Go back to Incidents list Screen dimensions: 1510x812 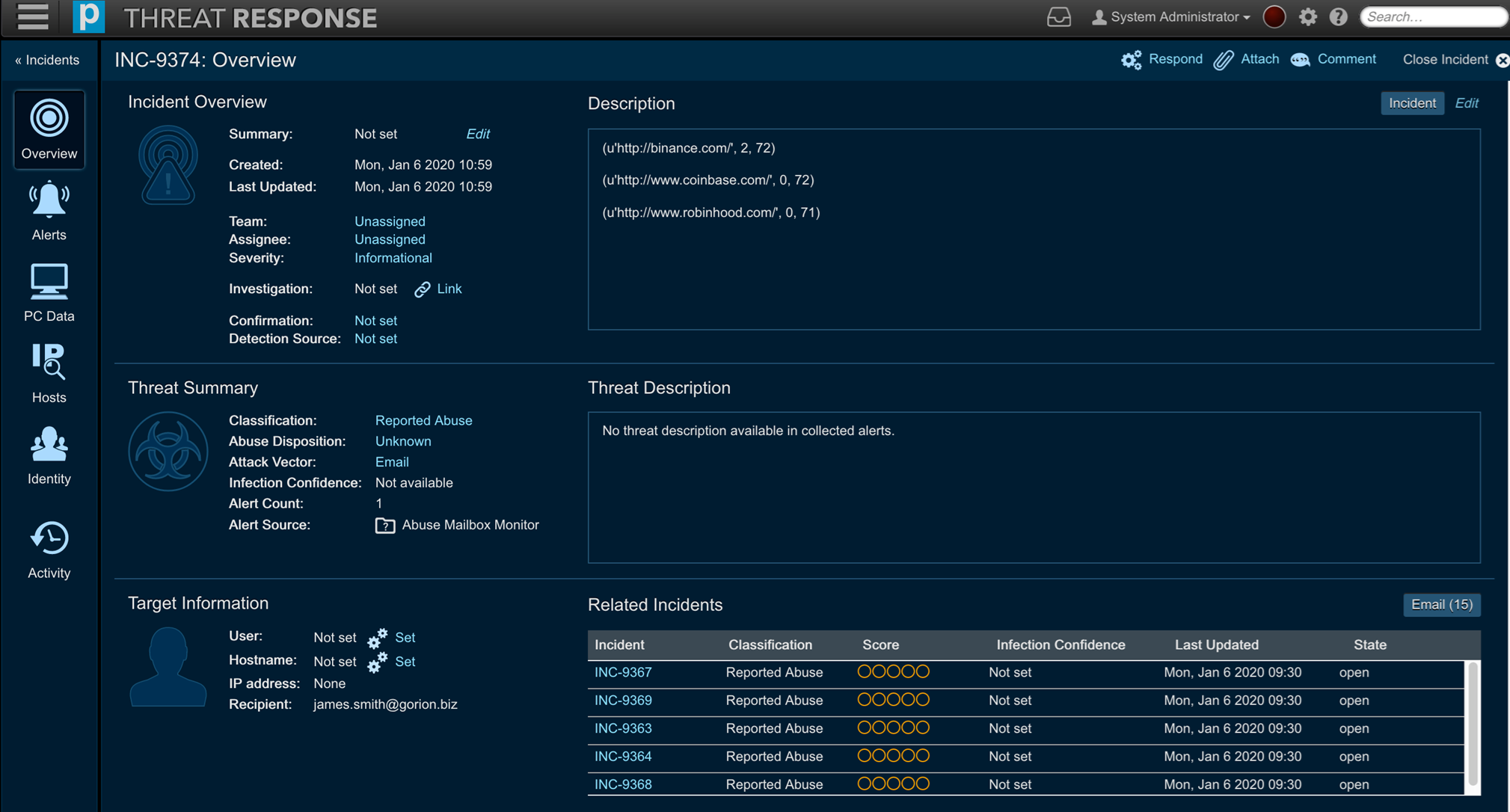(47, 60)
